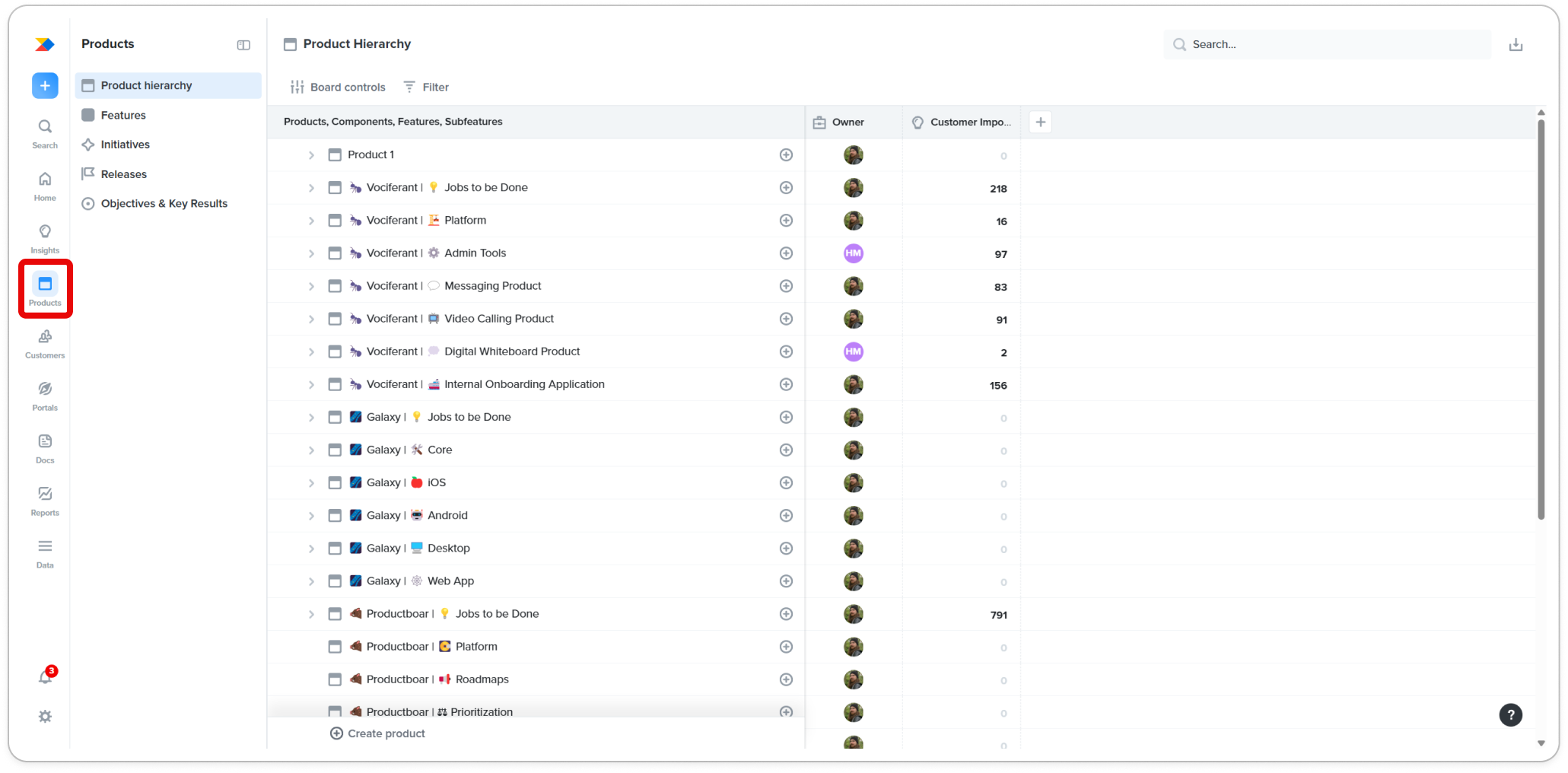Open Data section
This screenshot has width=1568, height=773.
(x=45, y=553)
